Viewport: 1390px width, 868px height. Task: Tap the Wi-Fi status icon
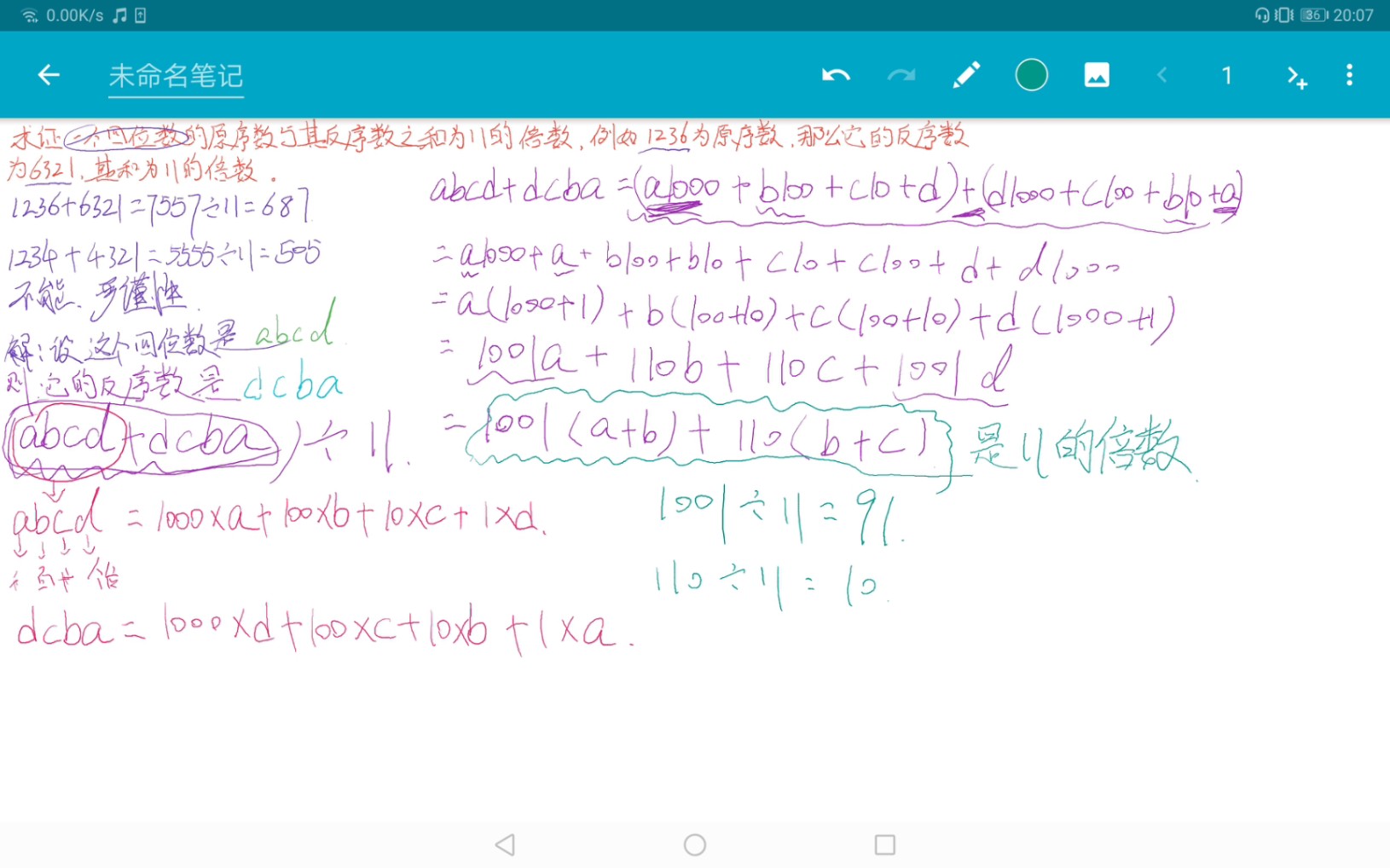point(29,15)
